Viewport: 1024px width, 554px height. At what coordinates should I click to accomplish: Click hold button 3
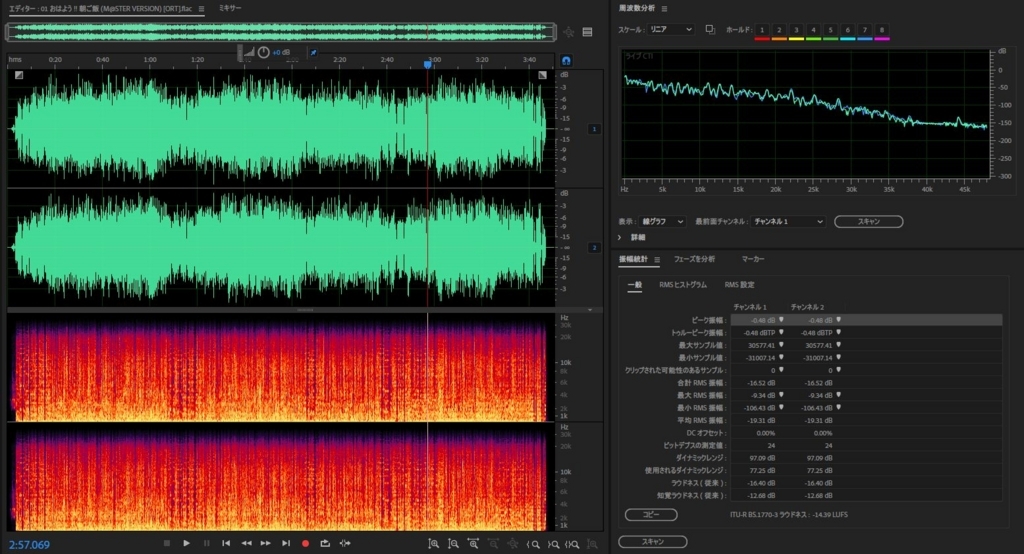pyautogui.click(x=795, y=30)
